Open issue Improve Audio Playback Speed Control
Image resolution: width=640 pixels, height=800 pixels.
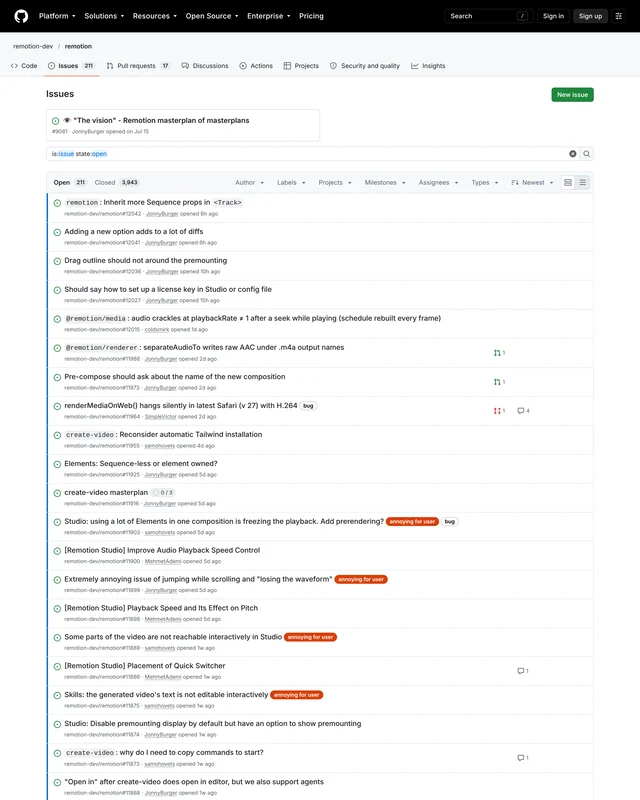pyautogui.click(x=162, y=551)
